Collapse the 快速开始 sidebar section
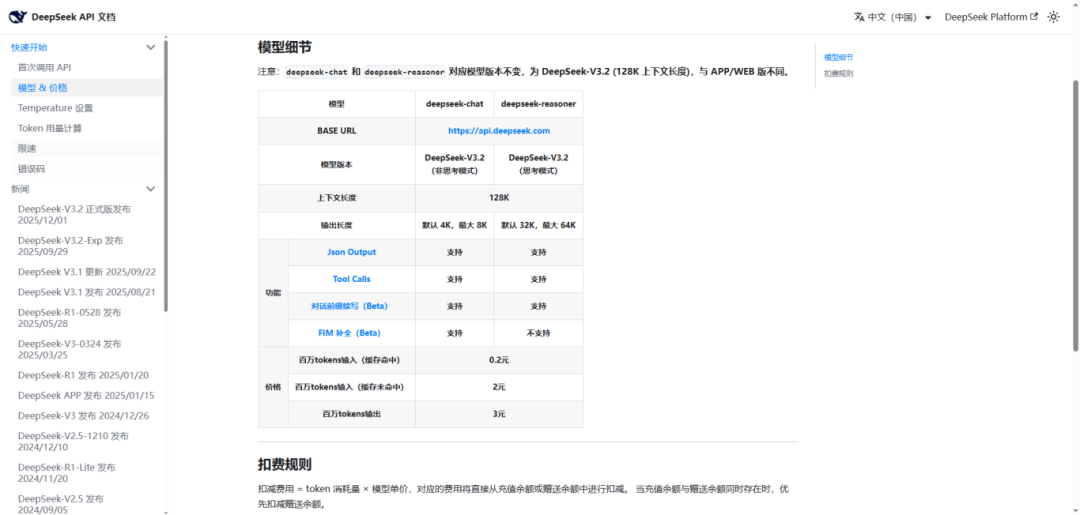The height and width of the screenshot is (515, 1080). click(x=151, y=48)
